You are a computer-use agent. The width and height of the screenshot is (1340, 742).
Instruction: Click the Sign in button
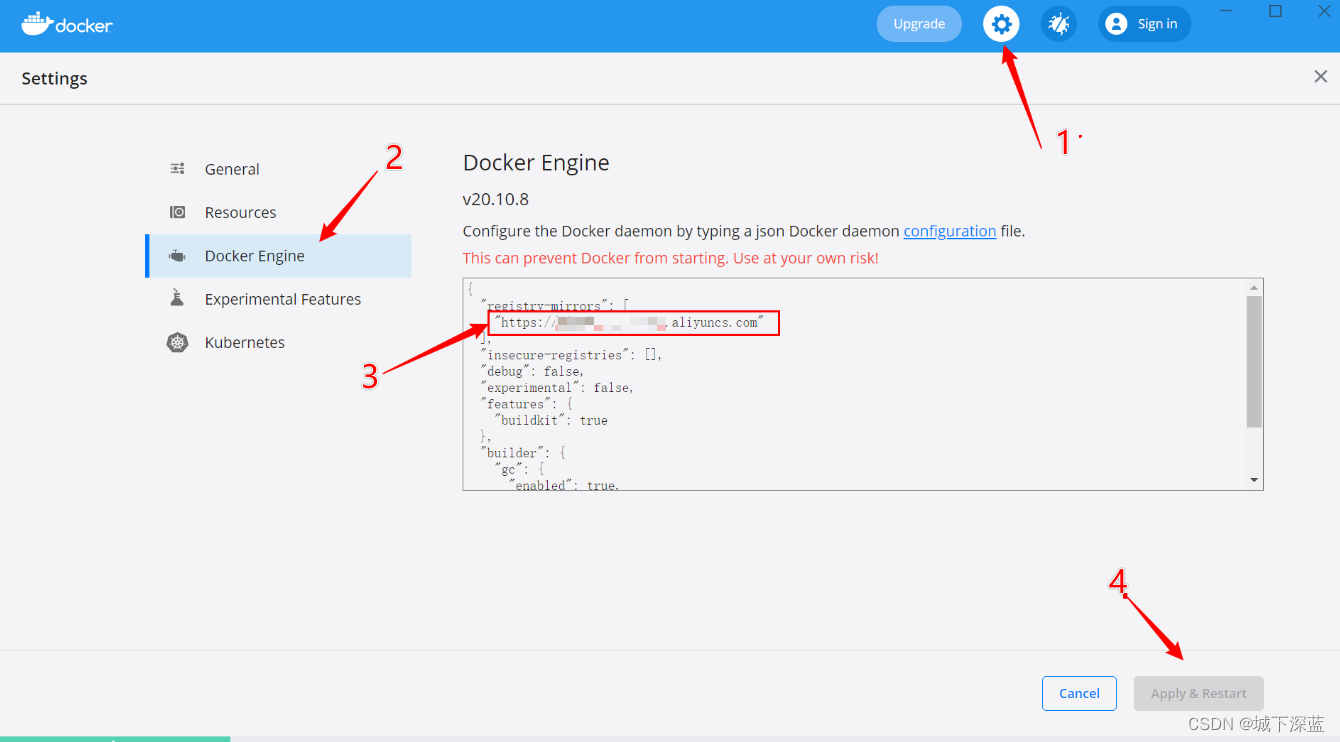[x=1145, y=24]
